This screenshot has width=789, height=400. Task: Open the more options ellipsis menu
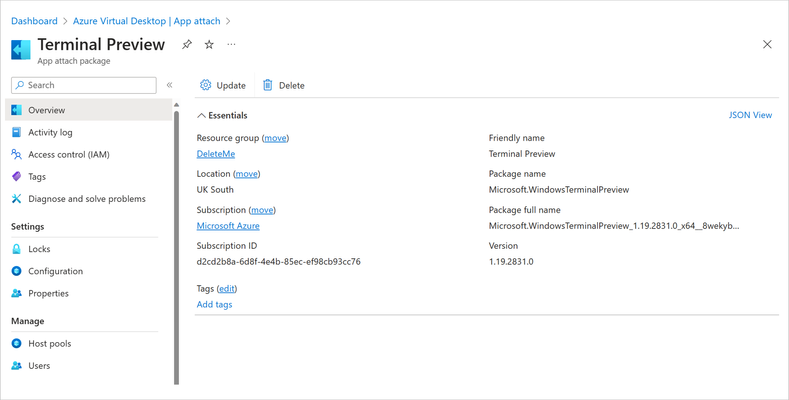231,44
